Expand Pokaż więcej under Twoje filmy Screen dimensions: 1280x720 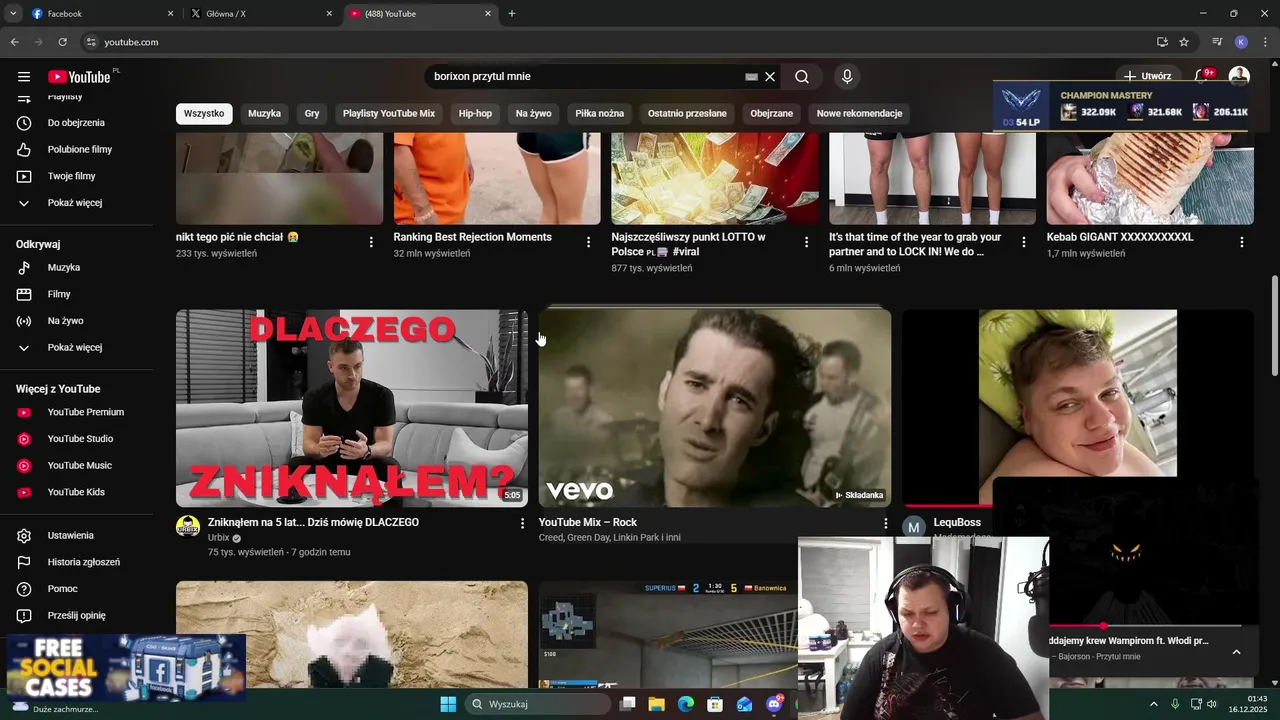click(x=76, y=203)
